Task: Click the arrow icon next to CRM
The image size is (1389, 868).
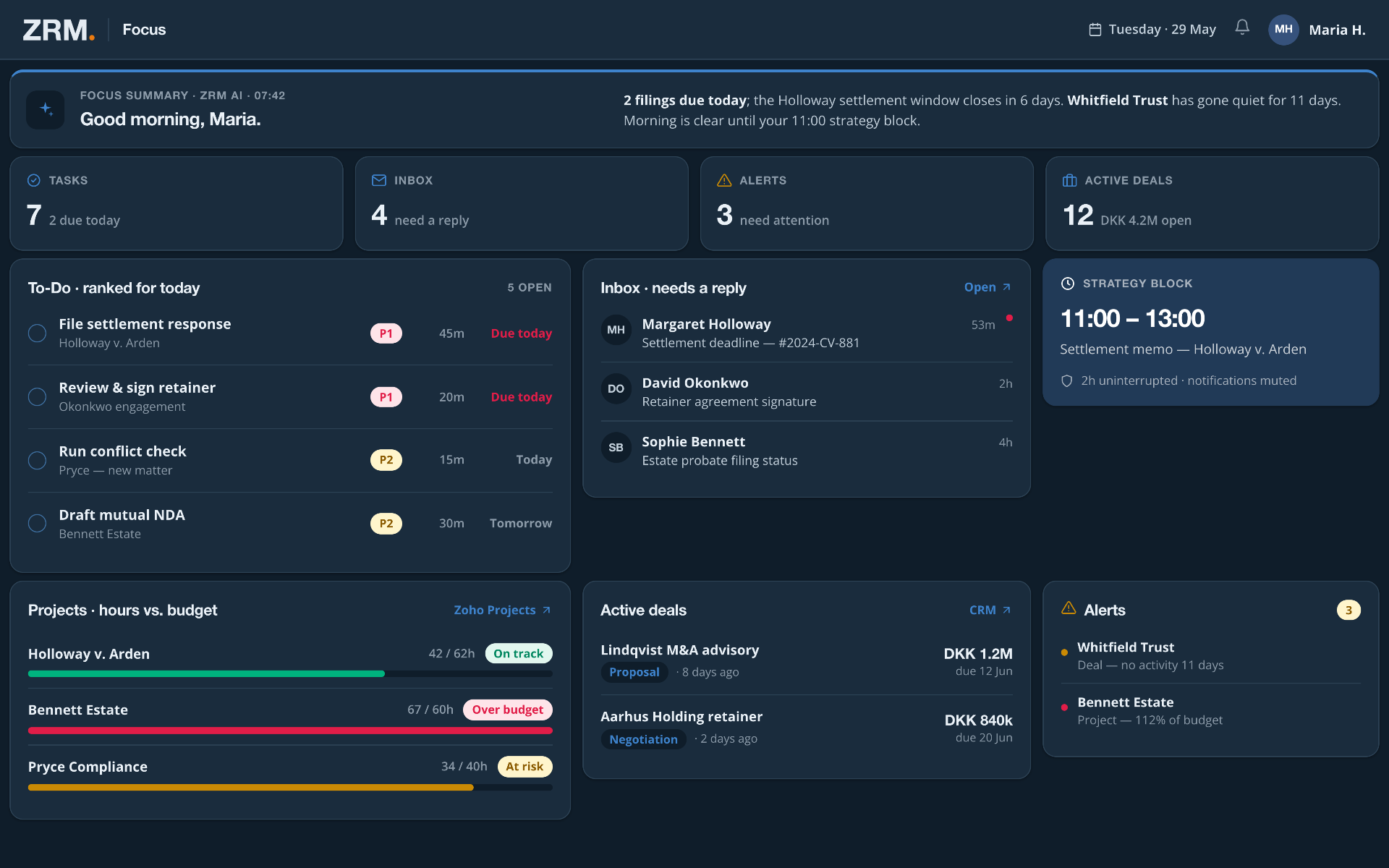Action: tap(1006, 610)
